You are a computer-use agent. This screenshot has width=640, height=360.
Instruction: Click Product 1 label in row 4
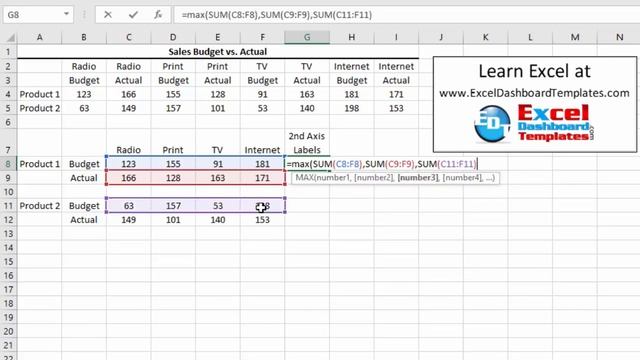pos(40,94)
